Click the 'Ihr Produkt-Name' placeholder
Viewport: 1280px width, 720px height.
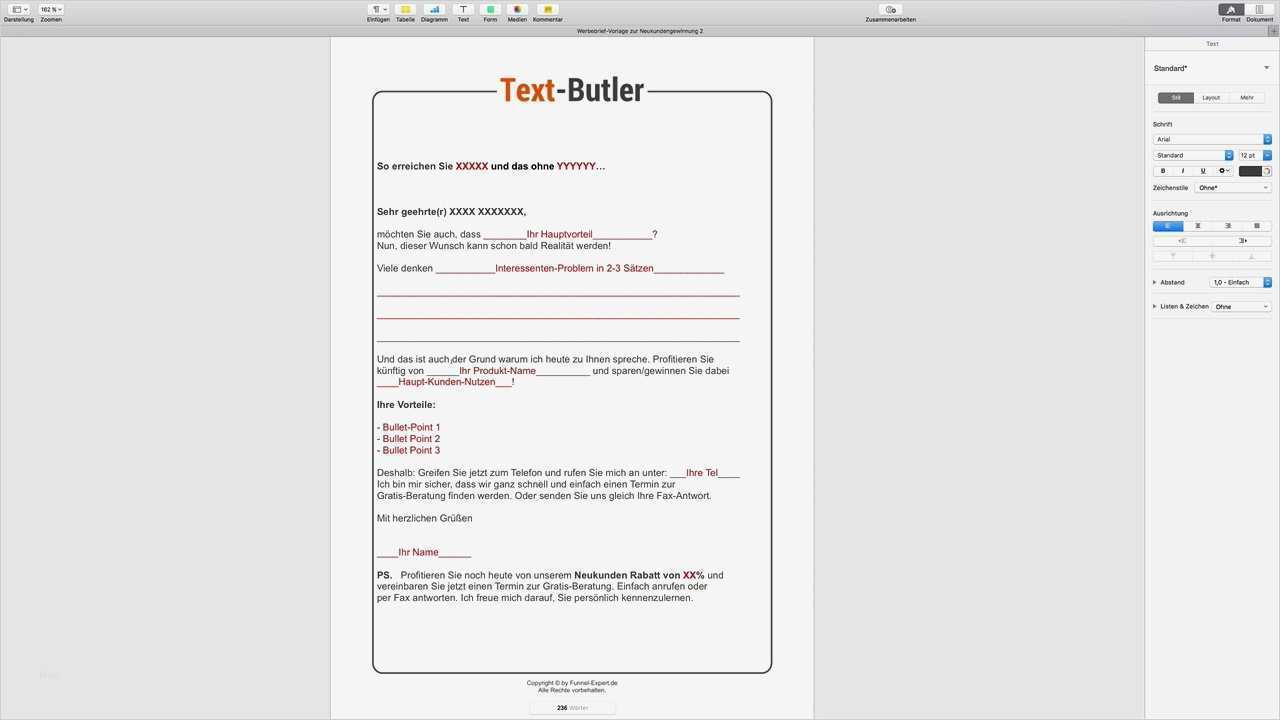(x=498, y=371)
